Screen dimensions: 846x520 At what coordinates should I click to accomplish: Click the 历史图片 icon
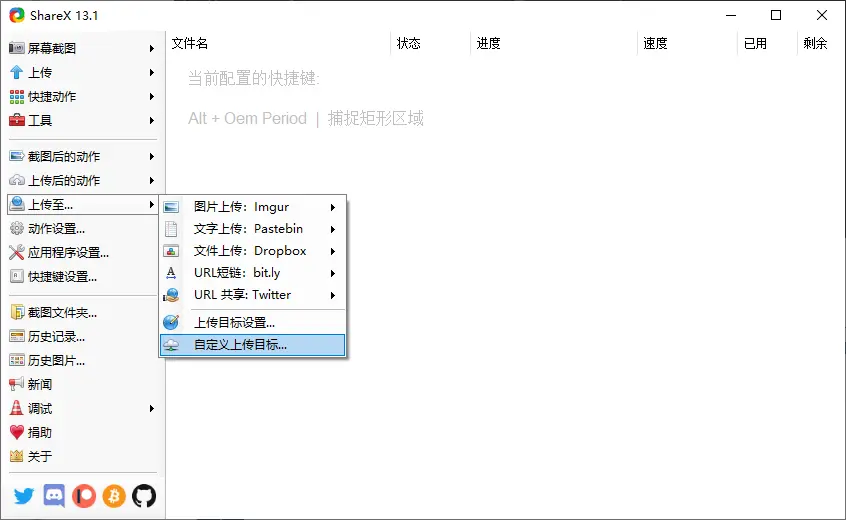click(x=17, y=360)
